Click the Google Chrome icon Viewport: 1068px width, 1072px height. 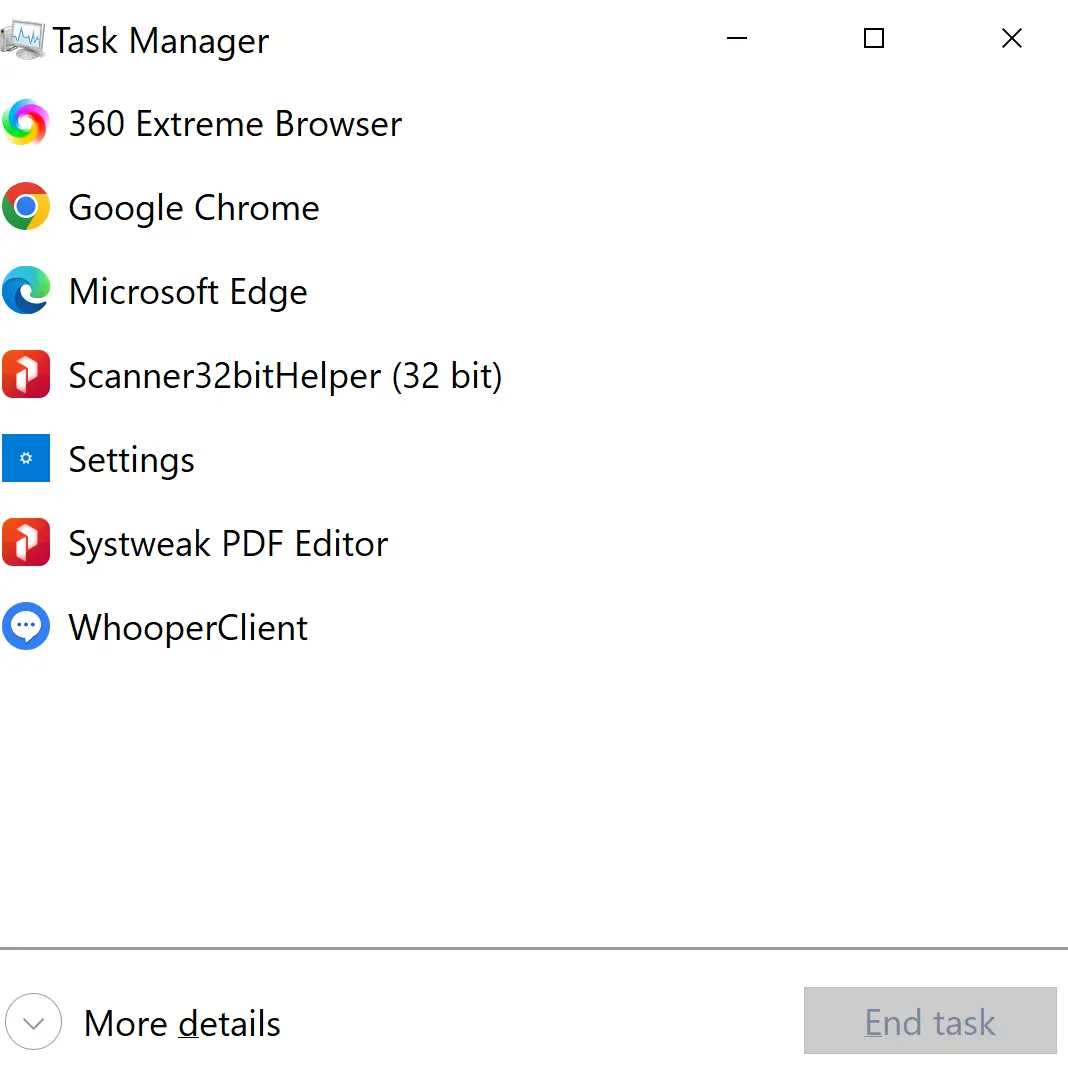pyautogui.click(x=26, y=206)
